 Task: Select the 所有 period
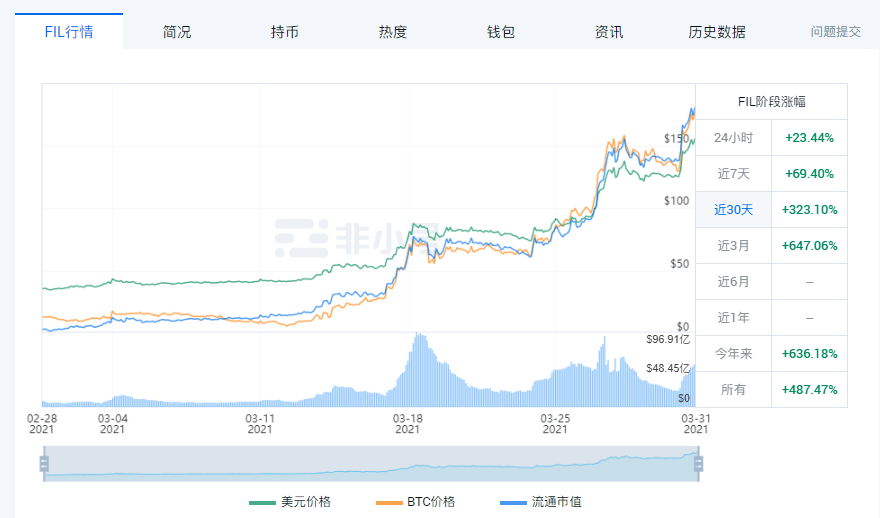click(734, 389)
